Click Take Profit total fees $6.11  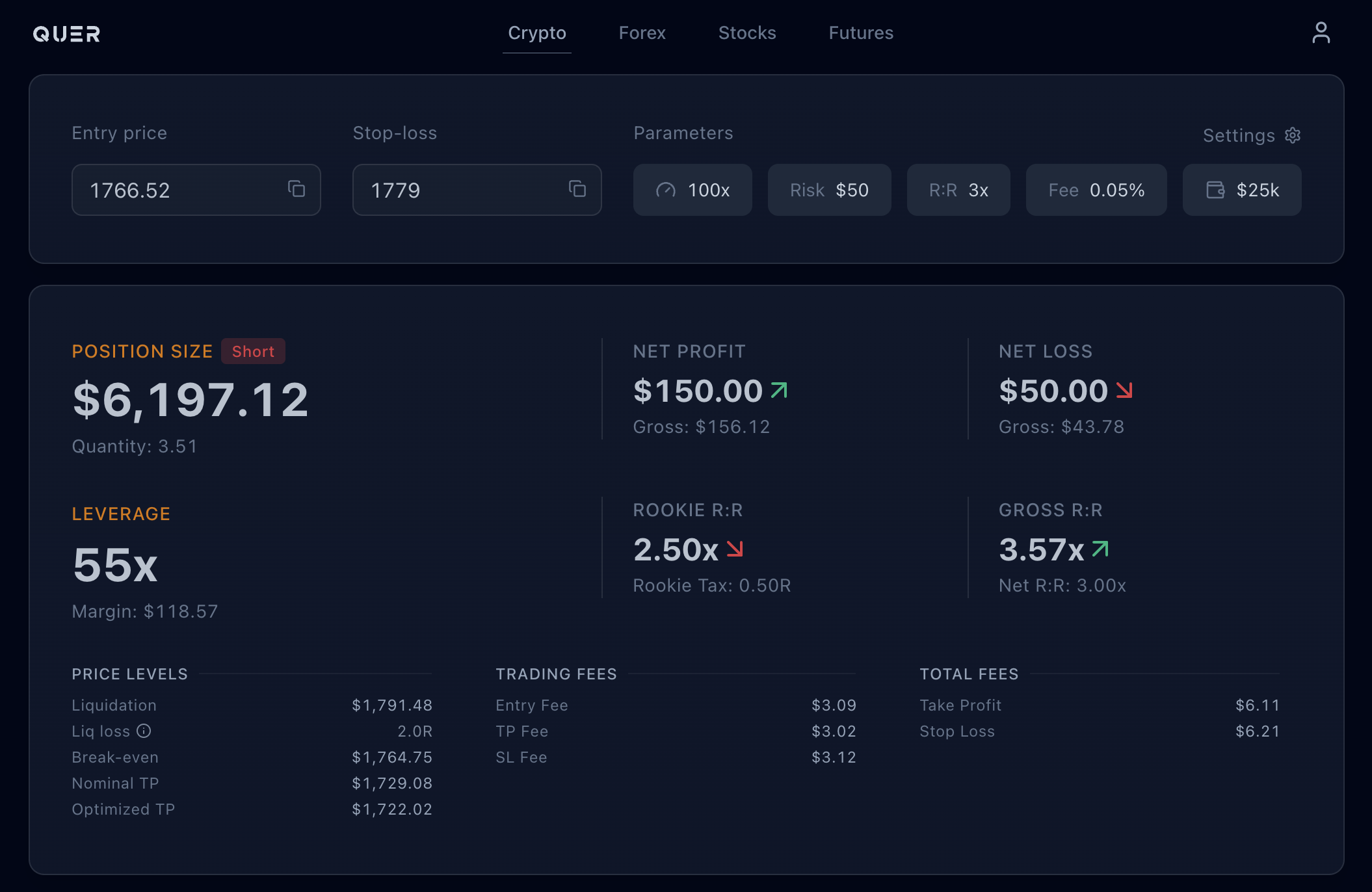coord(1258,705)
